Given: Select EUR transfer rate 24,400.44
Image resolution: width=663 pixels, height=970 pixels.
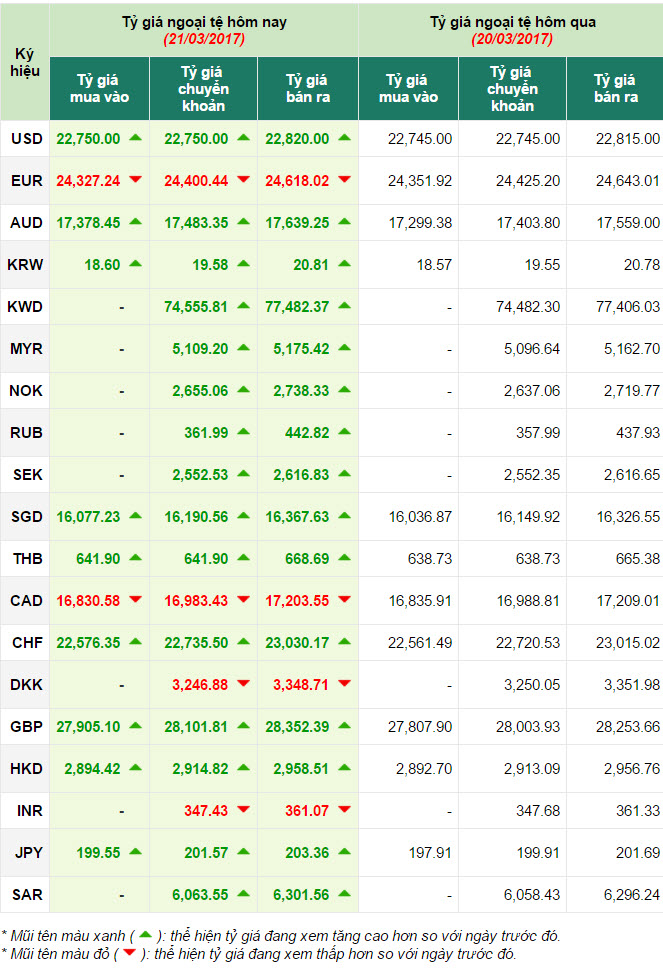Looking at the screenshot, I should [x=196, y=181].
